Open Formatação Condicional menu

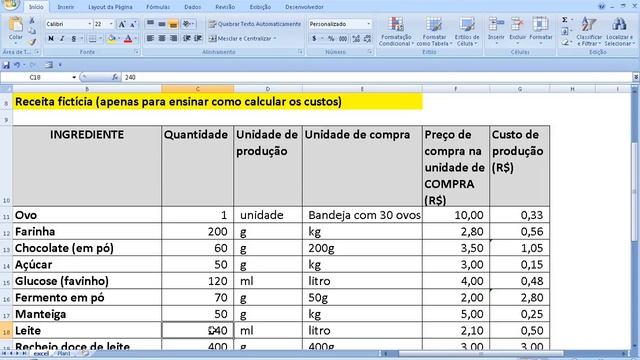(396, 31)
